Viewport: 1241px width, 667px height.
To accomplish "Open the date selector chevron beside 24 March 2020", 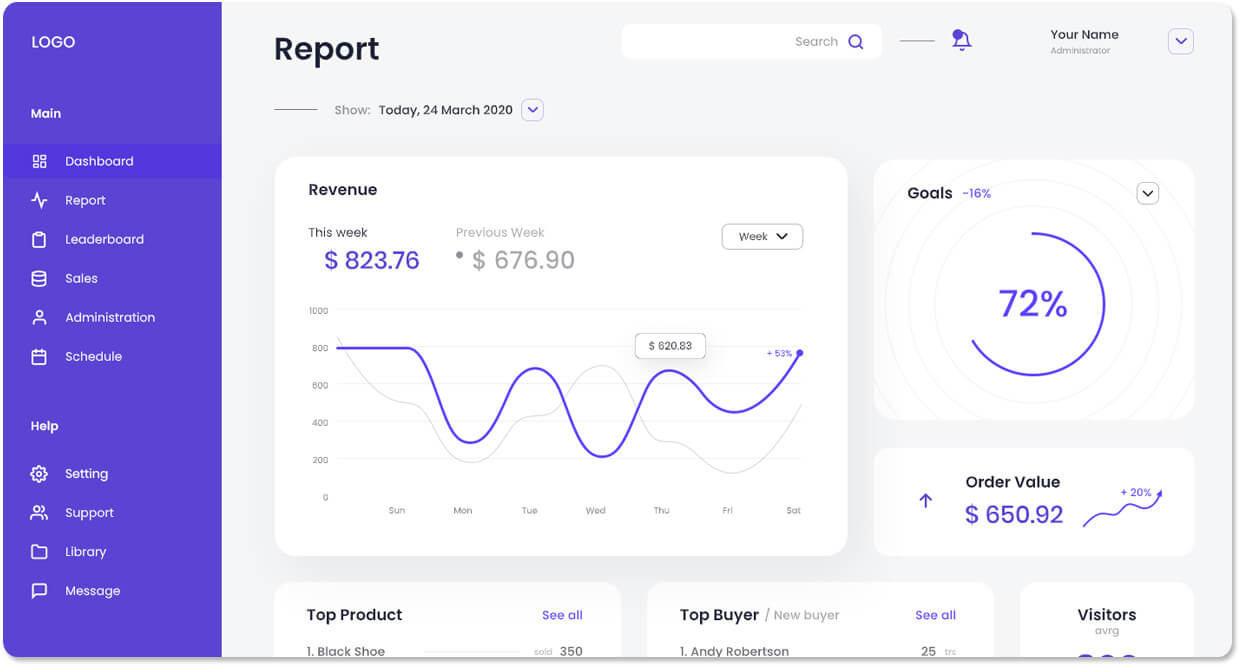I will tap(533, 110).
